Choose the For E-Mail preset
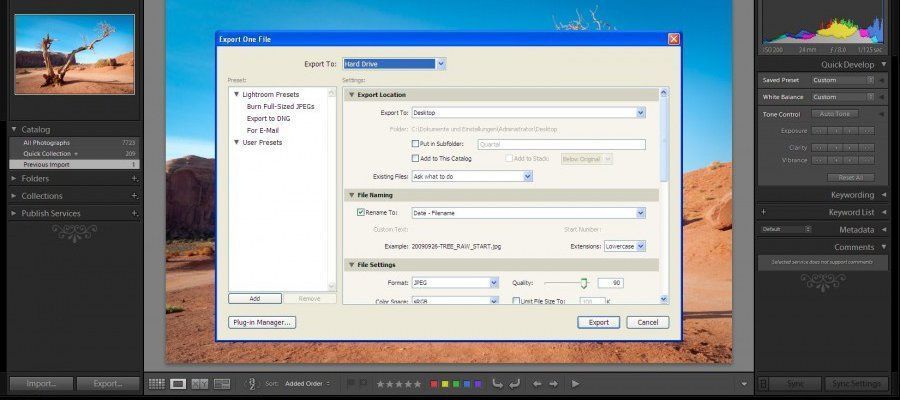This screenshot has height=400, width=900. tap(262, 130)
